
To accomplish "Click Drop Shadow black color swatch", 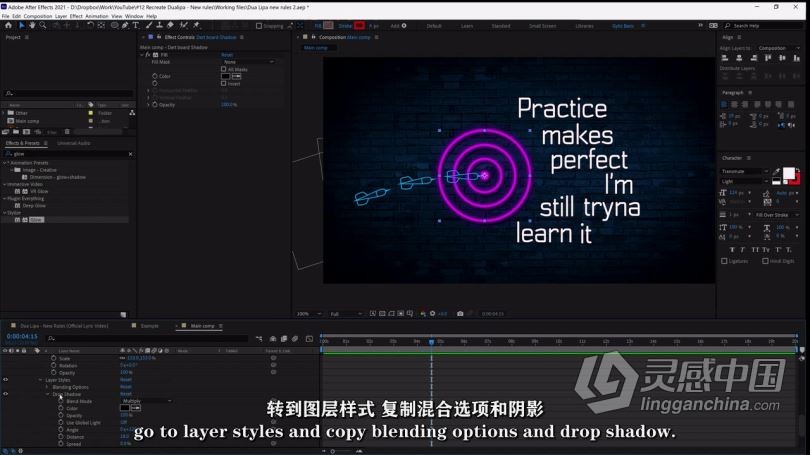I will point(124,408).
